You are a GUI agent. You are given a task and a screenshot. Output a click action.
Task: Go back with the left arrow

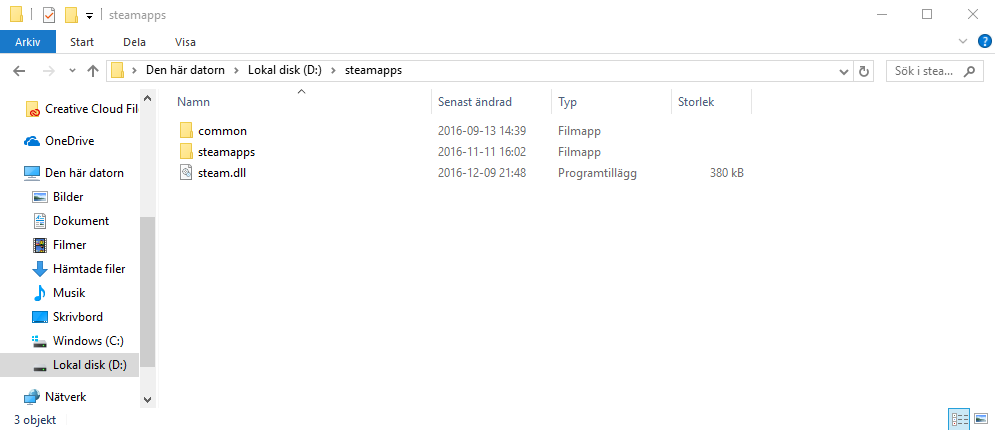tap(19, 71)
